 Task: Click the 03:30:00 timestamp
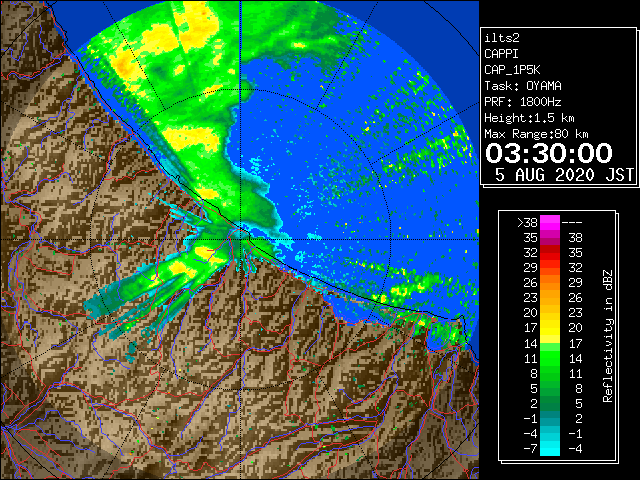[549, 153]
